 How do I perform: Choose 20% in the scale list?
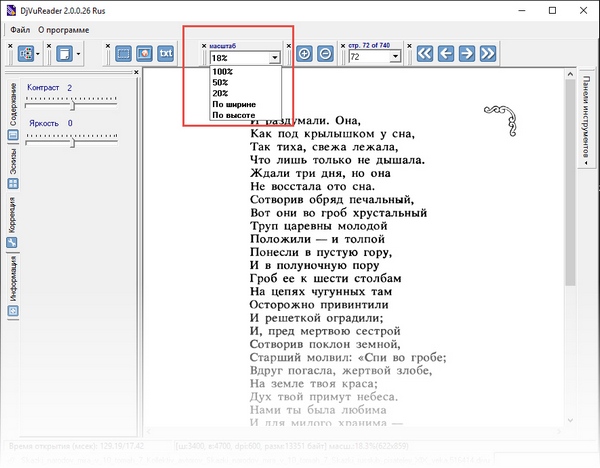pyautogui.click(x=220, y=93)
